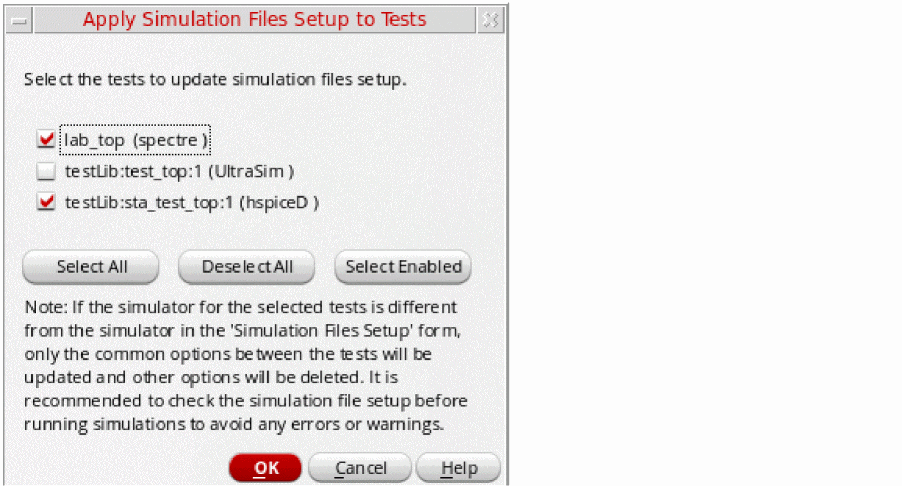
Task: Uncheck the testLib:sta_test_top:1 (hspiceD) checkbox
Action: pos(45,202)
